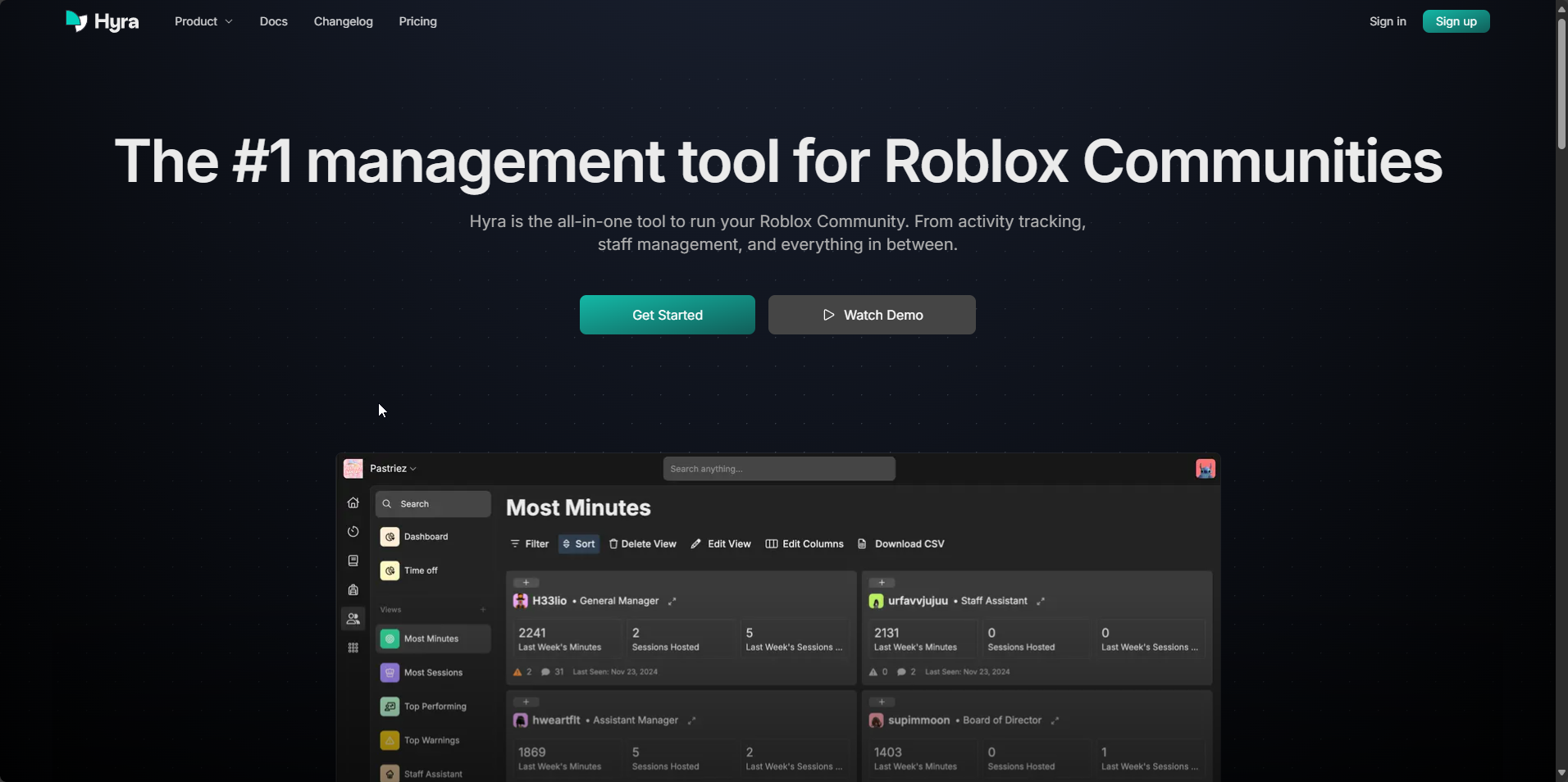Click the Staff Assistant view icon
1568x782 pixels.
(390, 774)
